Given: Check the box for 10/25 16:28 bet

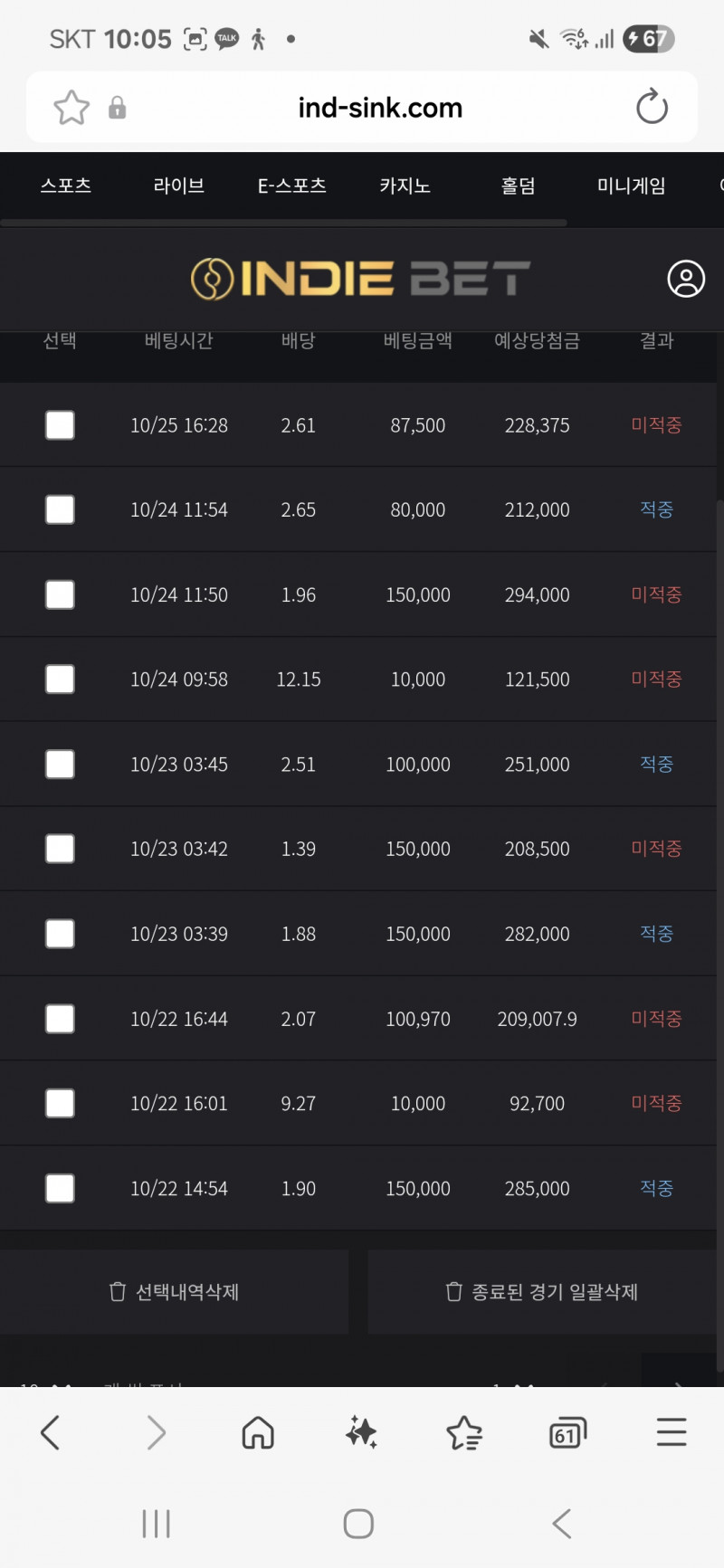Looking at the screenshot, I should [60, 425].
